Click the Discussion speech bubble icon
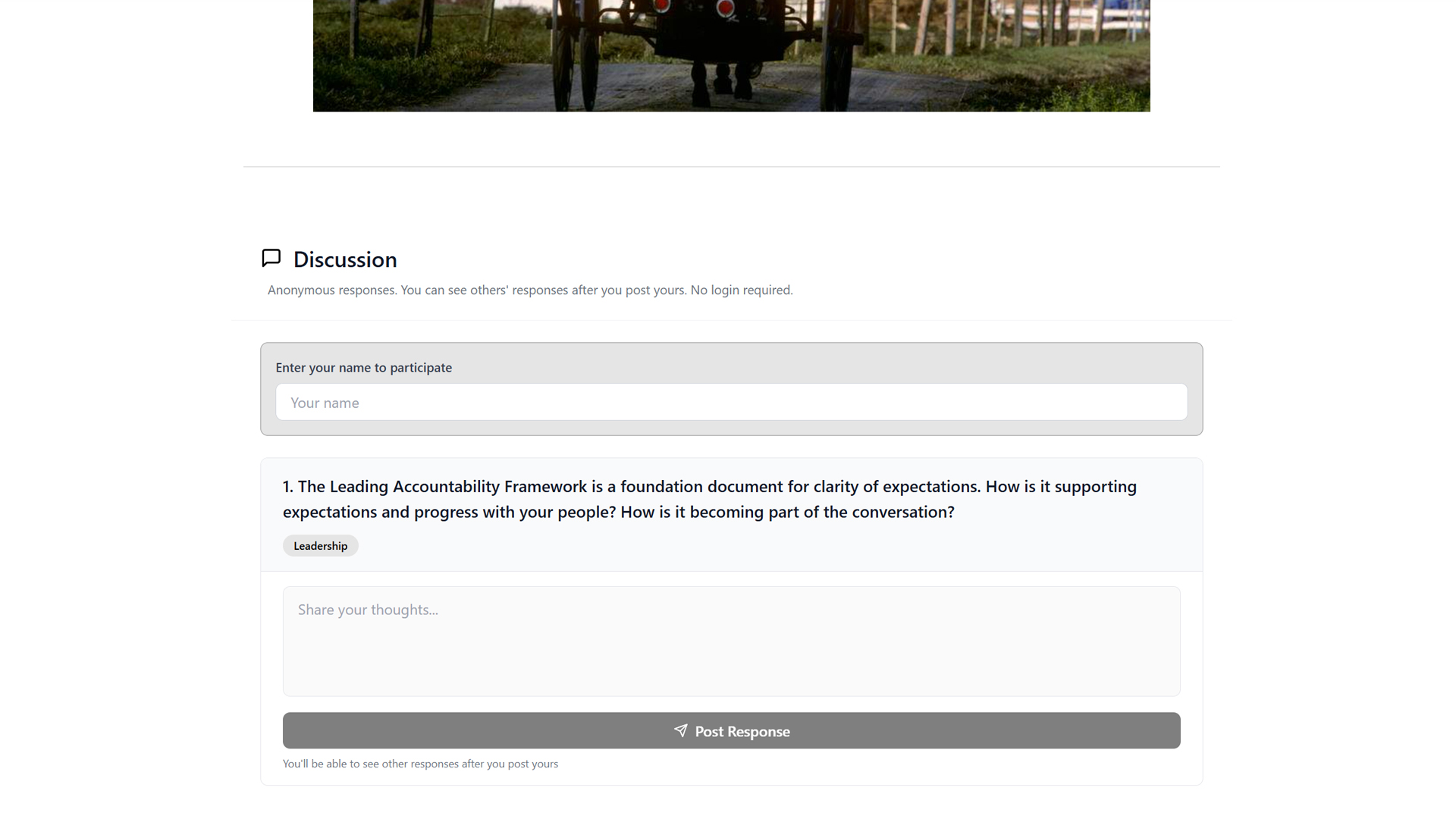This screenshot has width=1456, height=819. (271, 259)
